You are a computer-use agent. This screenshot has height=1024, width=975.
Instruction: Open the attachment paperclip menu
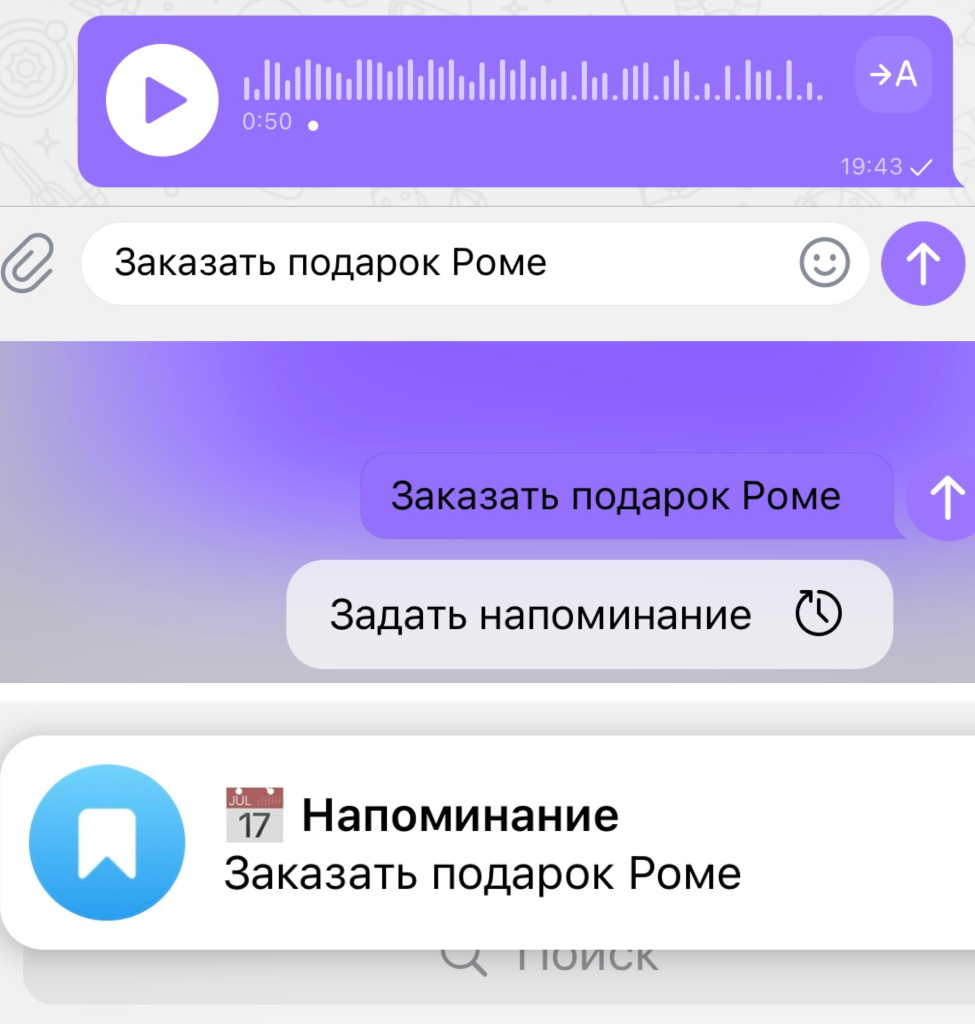[27, 263]
